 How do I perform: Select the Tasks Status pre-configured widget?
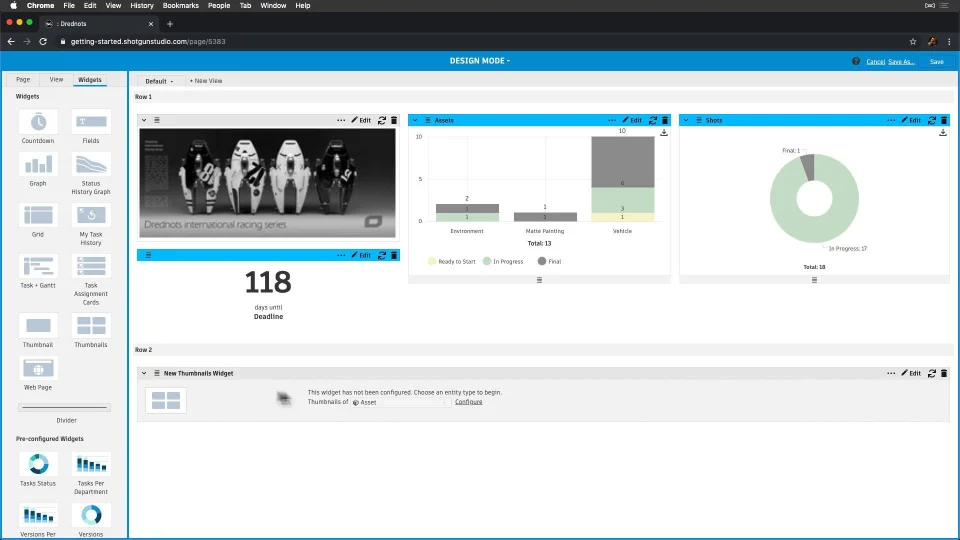(38, 464)
